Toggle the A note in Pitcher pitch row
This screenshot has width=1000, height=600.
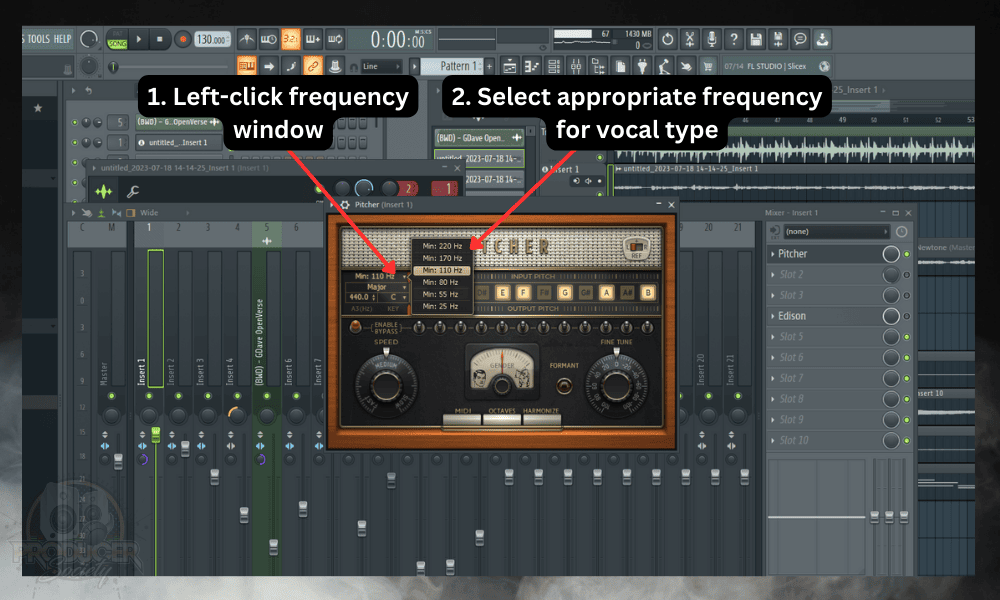click(x=607, y=293)
